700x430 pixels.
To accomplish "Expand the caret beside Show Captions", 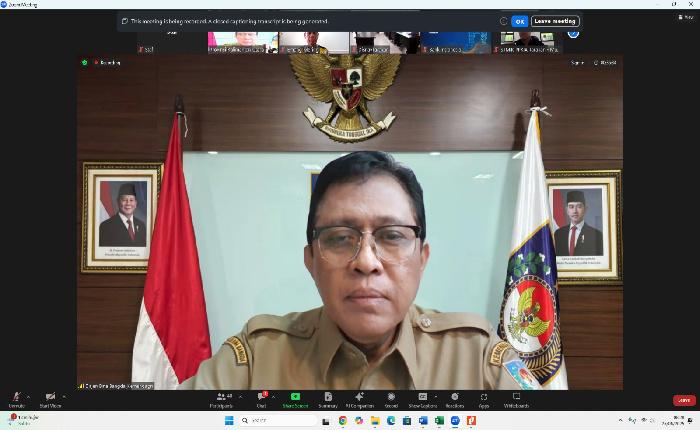I will (436, 397).
